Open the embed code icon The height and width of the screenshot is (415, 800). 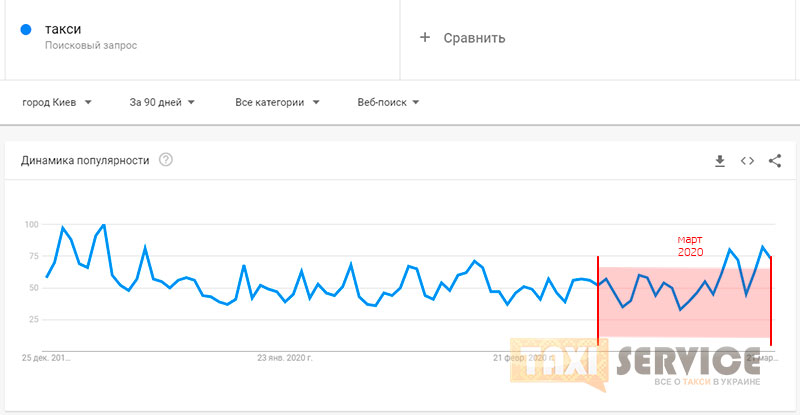747,161
